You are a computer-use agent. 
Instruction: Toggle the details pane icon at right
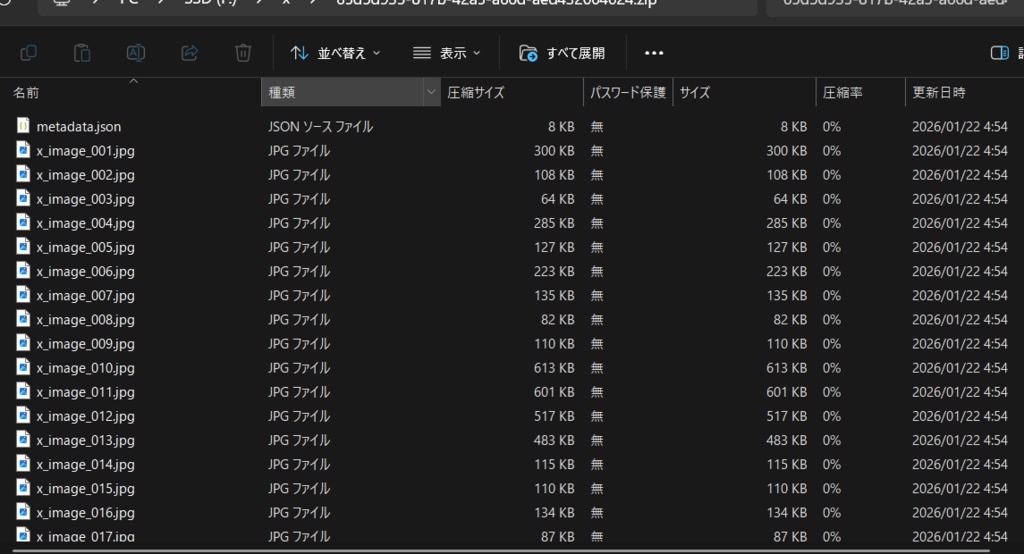point(1000,53)
